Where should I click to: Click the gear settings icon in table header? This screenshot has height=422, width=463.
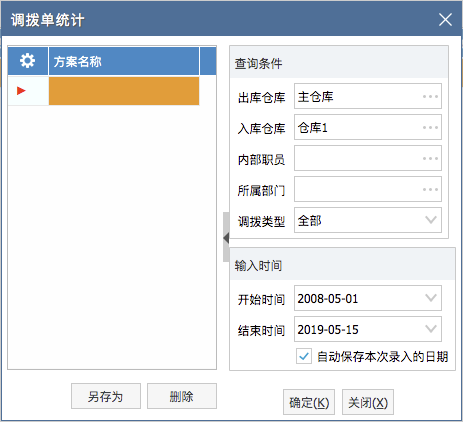tap(27, 61)
